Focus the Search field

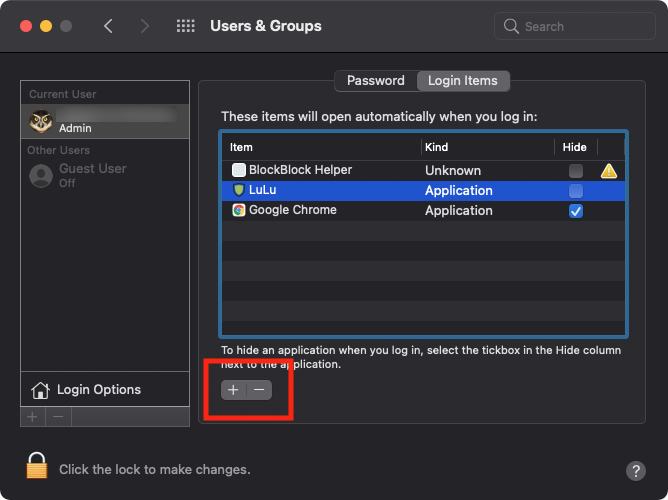coord(574,26)
